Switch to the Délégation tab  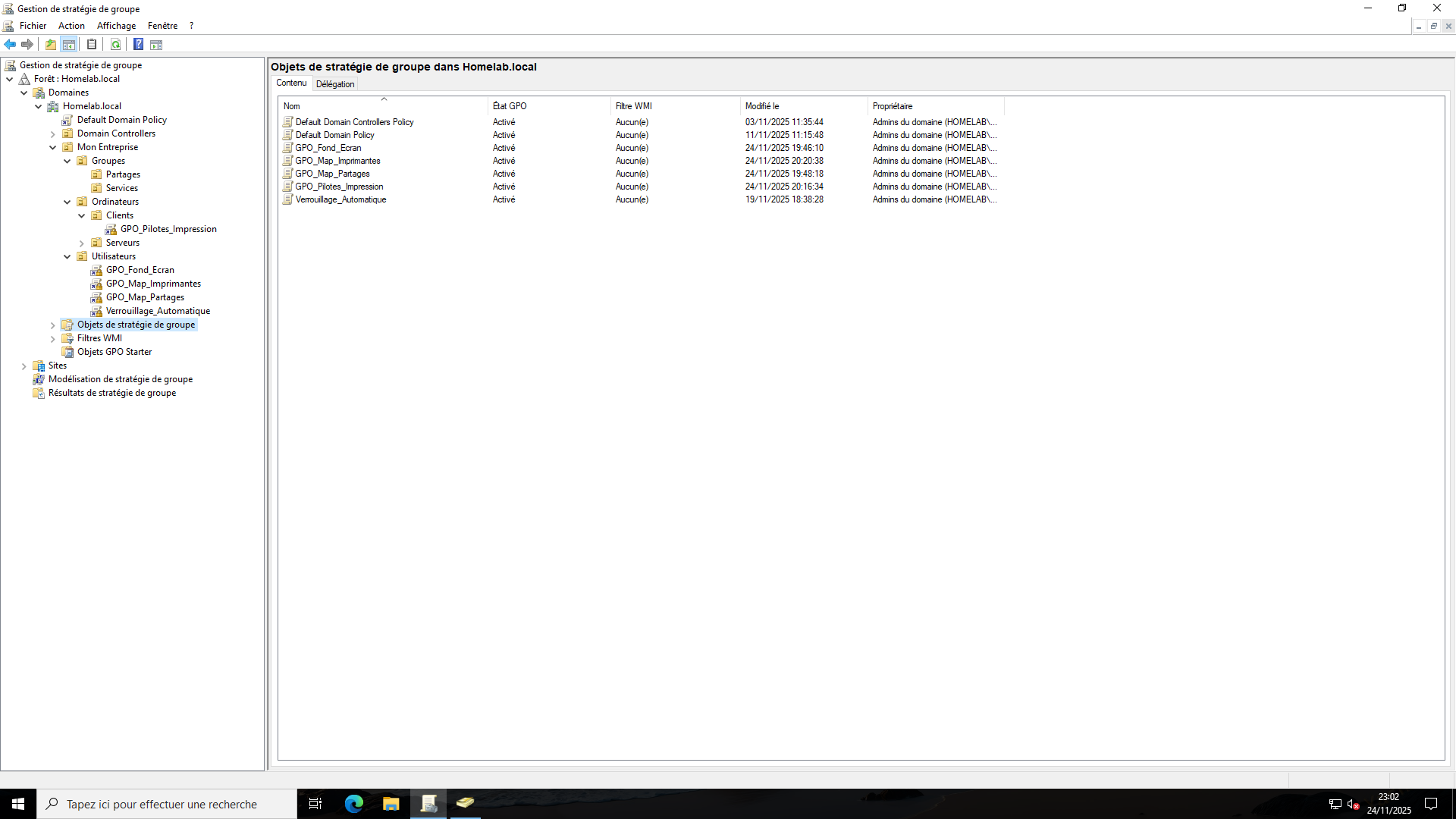pyautogui.click(x=335, y=84)
